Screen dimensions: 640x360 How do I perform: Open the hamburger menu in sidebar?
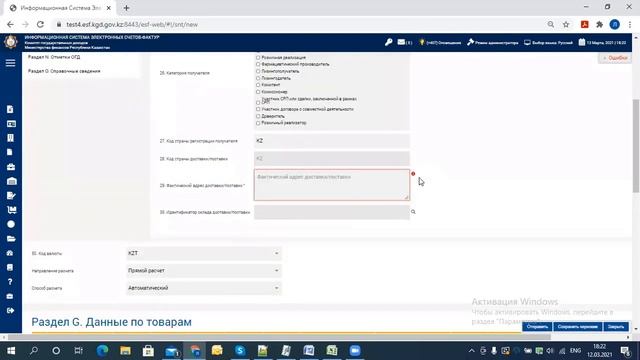tap(11, 63)
